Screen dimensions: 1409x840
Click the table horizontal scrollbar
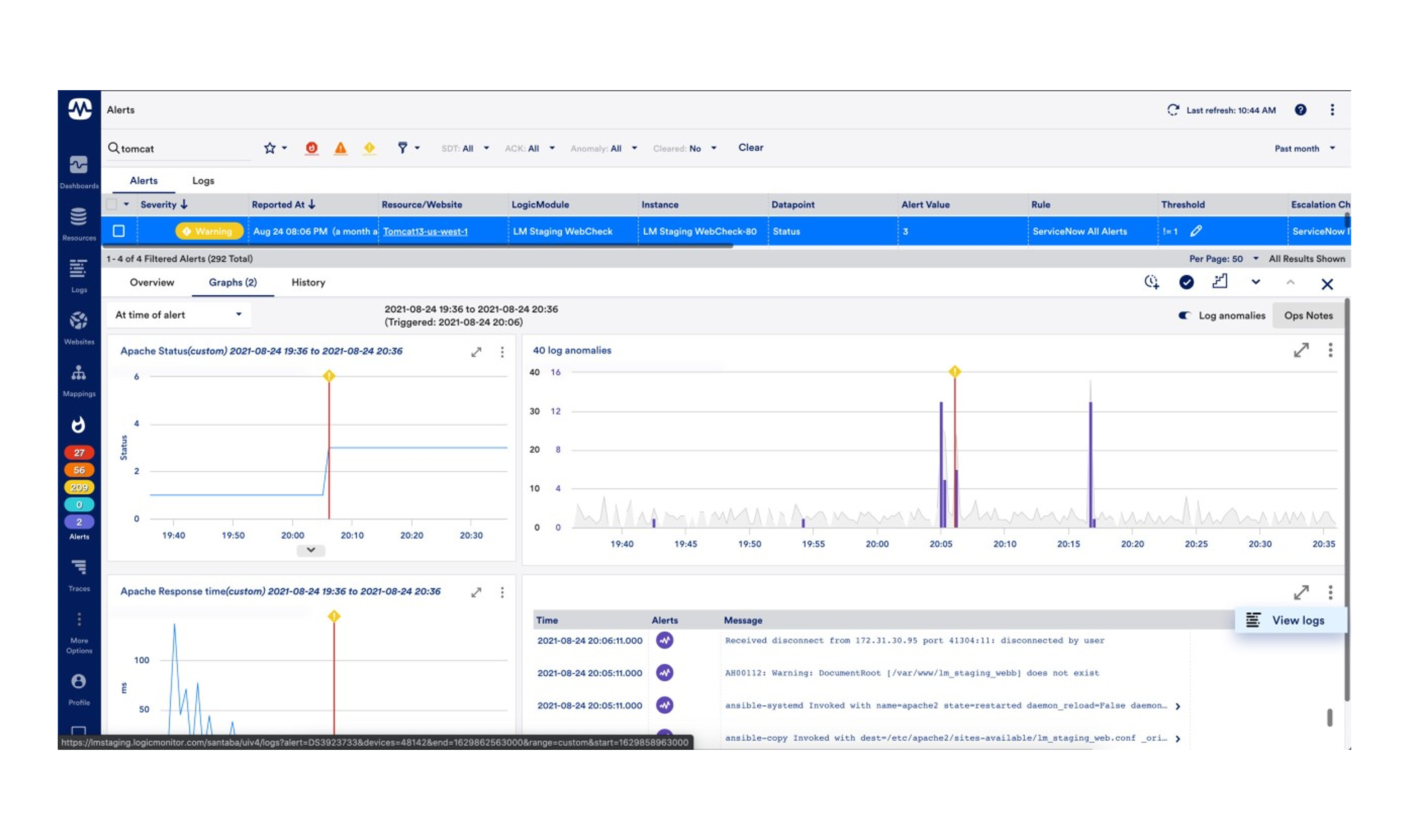tap(417, 246)
